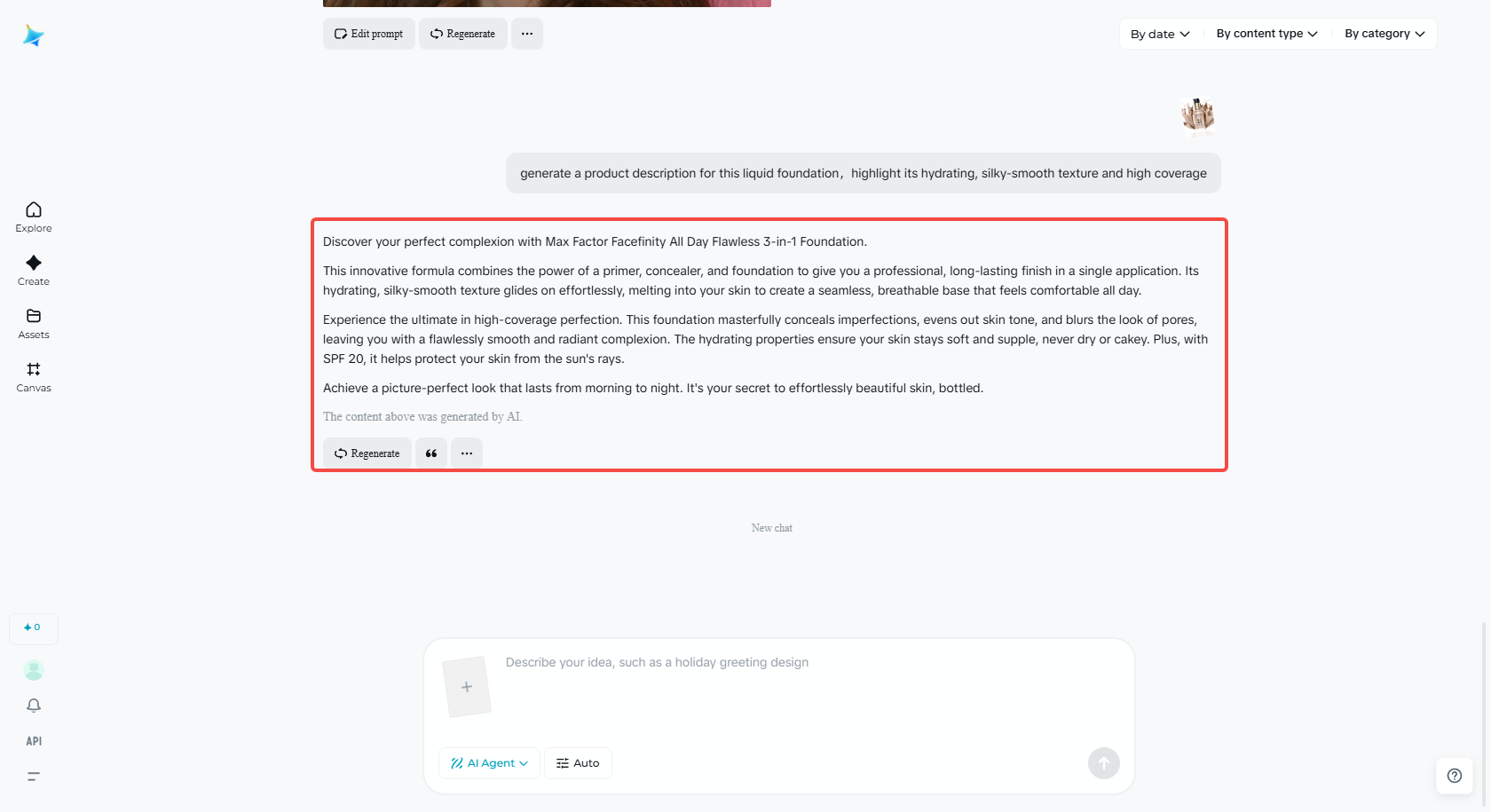
Task: Open the Create section
Action: coord(34,270)
